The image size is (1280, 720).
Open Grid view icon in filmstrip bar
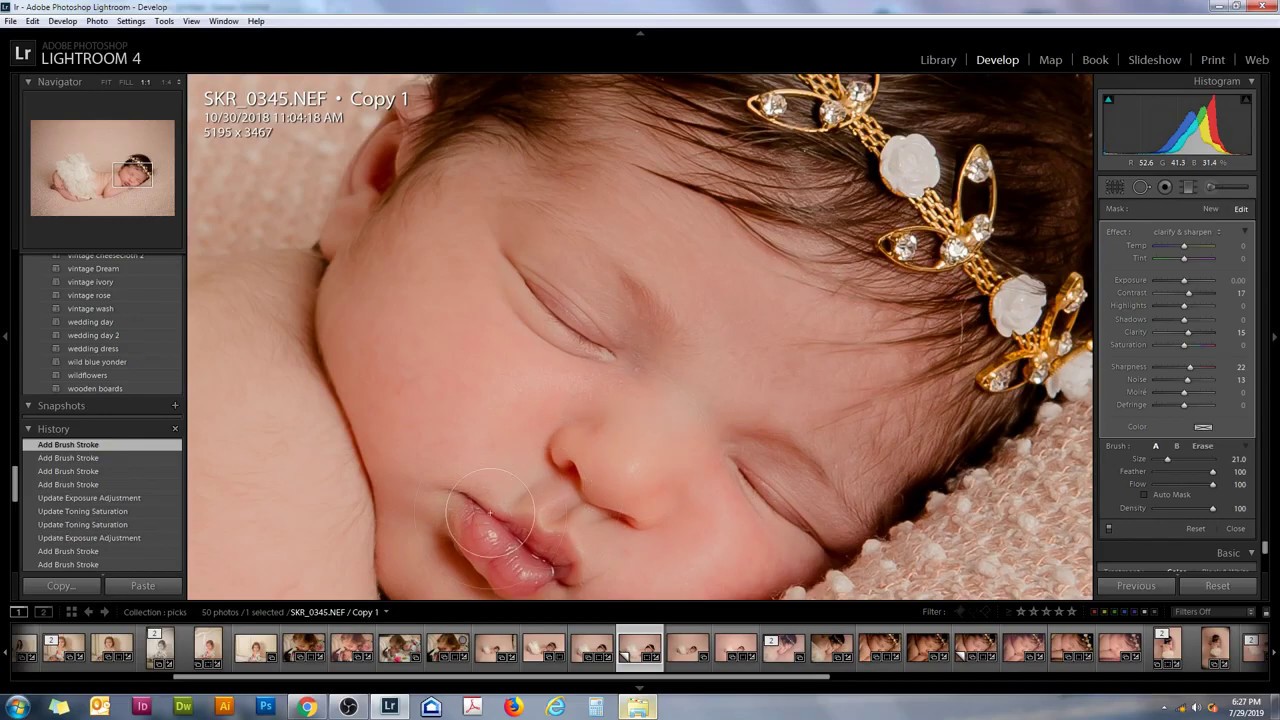coord(71,612)
